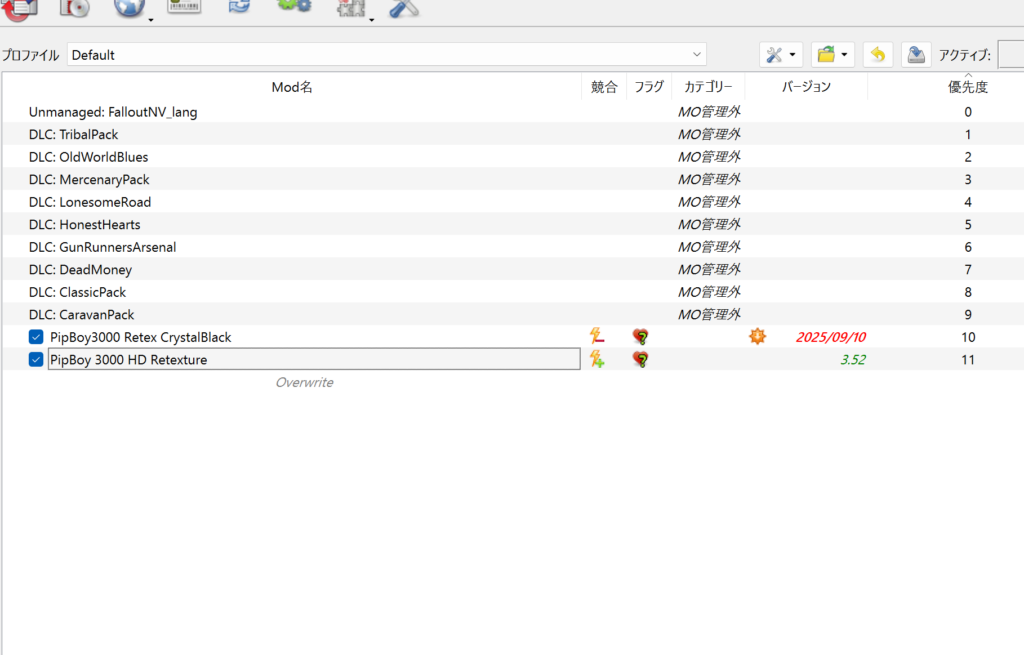This screenshot has width=1024, height=655.
Task: Click heart flag icon on PipBoy 3000 HD Retexture
Action: [641, 360]
